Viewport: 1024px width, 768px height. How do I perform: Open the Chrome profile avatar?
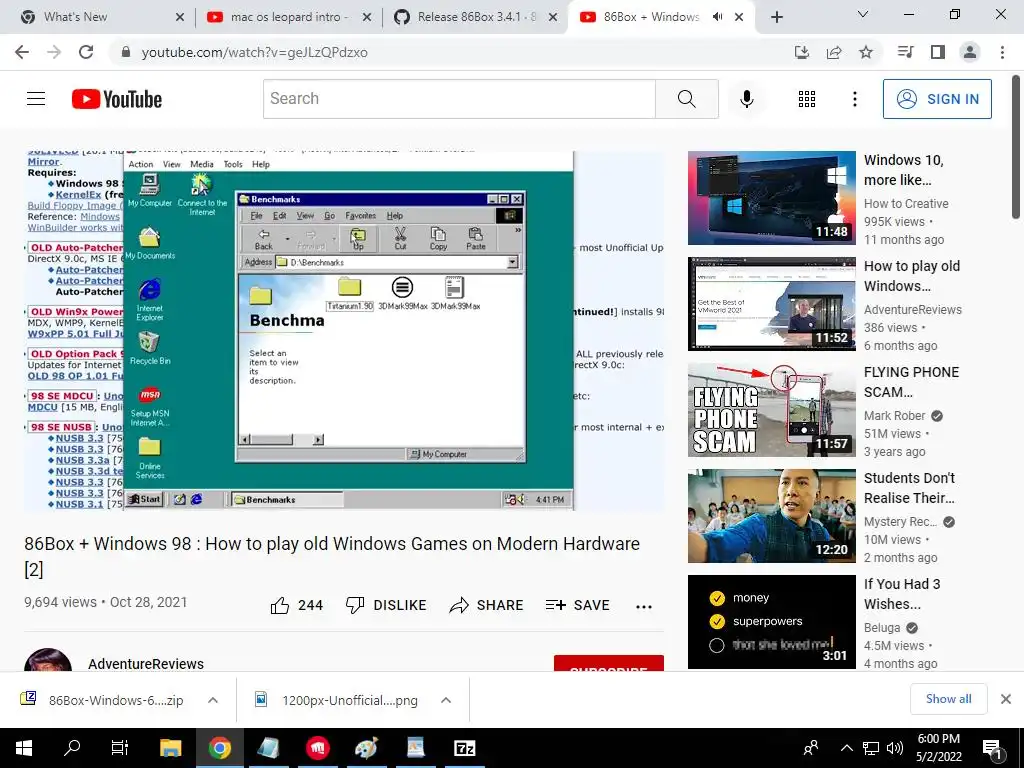point(970,52)
